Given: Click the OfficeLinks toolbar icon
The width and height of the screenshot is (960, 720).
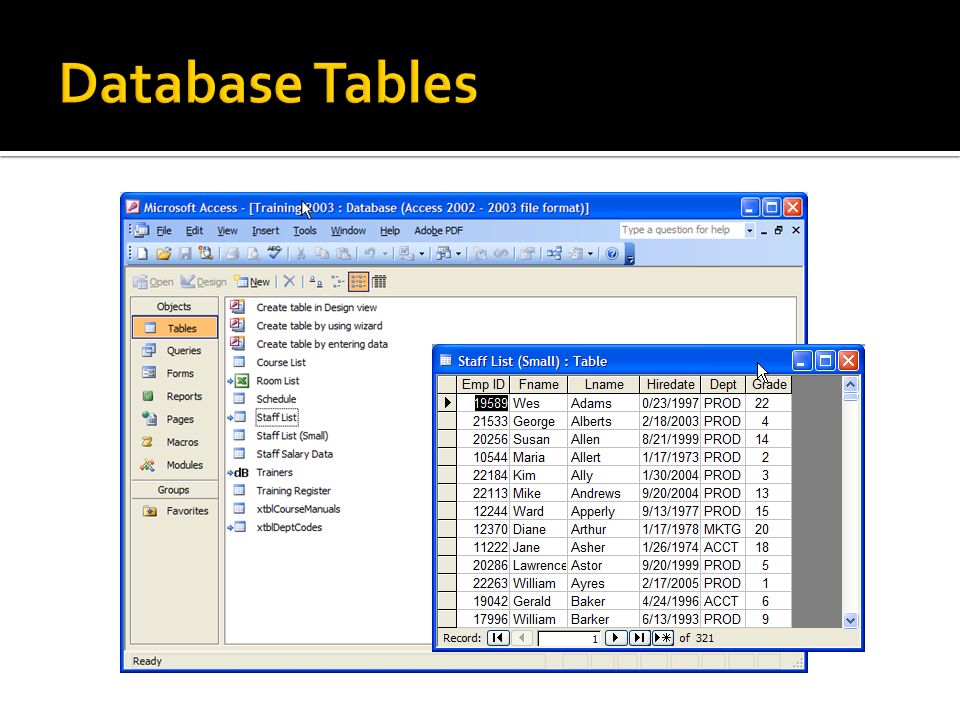Looking at the screenshot, I should point(406,253).
